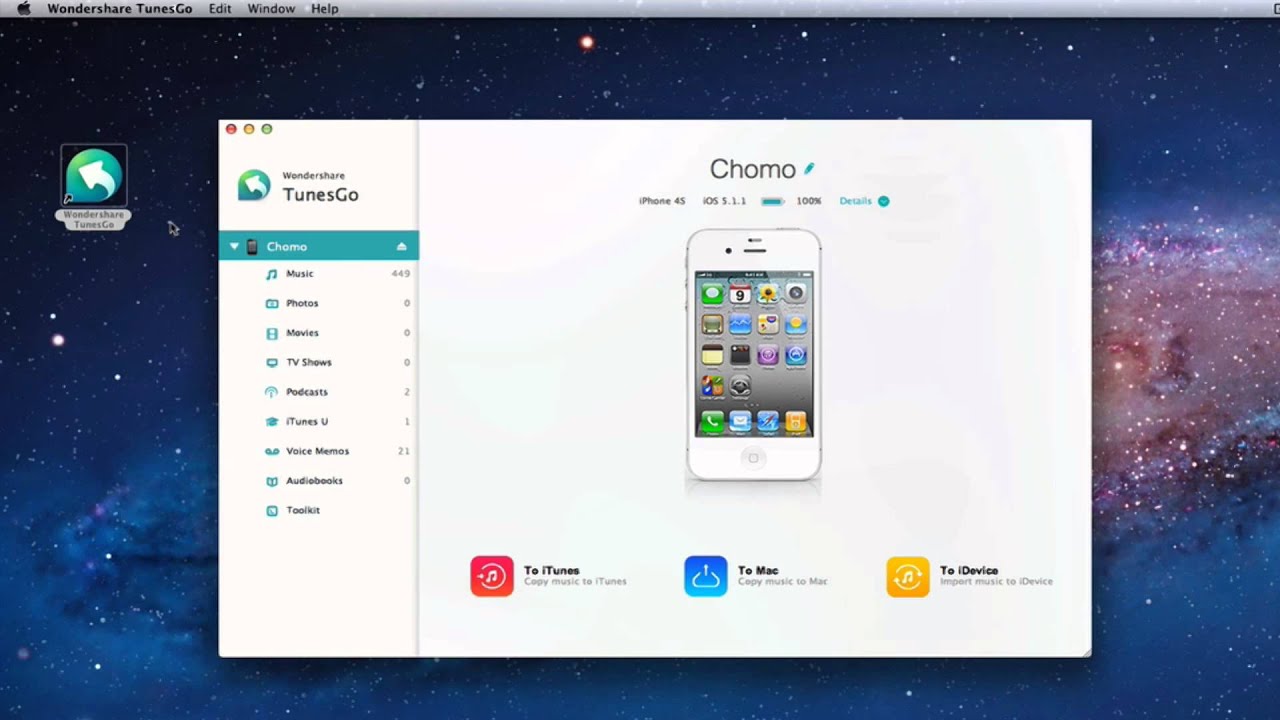Click the Podcasts count 2
This screenshot has height=720, width=1280.
click(x=407, y=392)
